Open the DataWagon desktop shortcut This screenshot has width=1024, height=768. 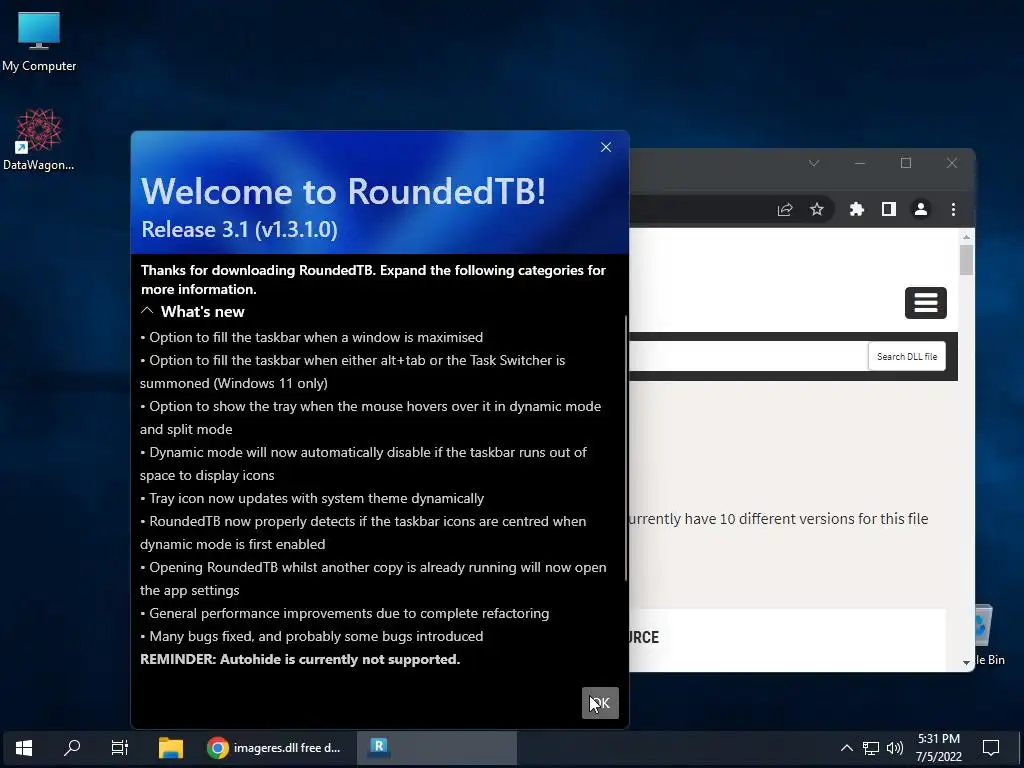pos(39,140)
